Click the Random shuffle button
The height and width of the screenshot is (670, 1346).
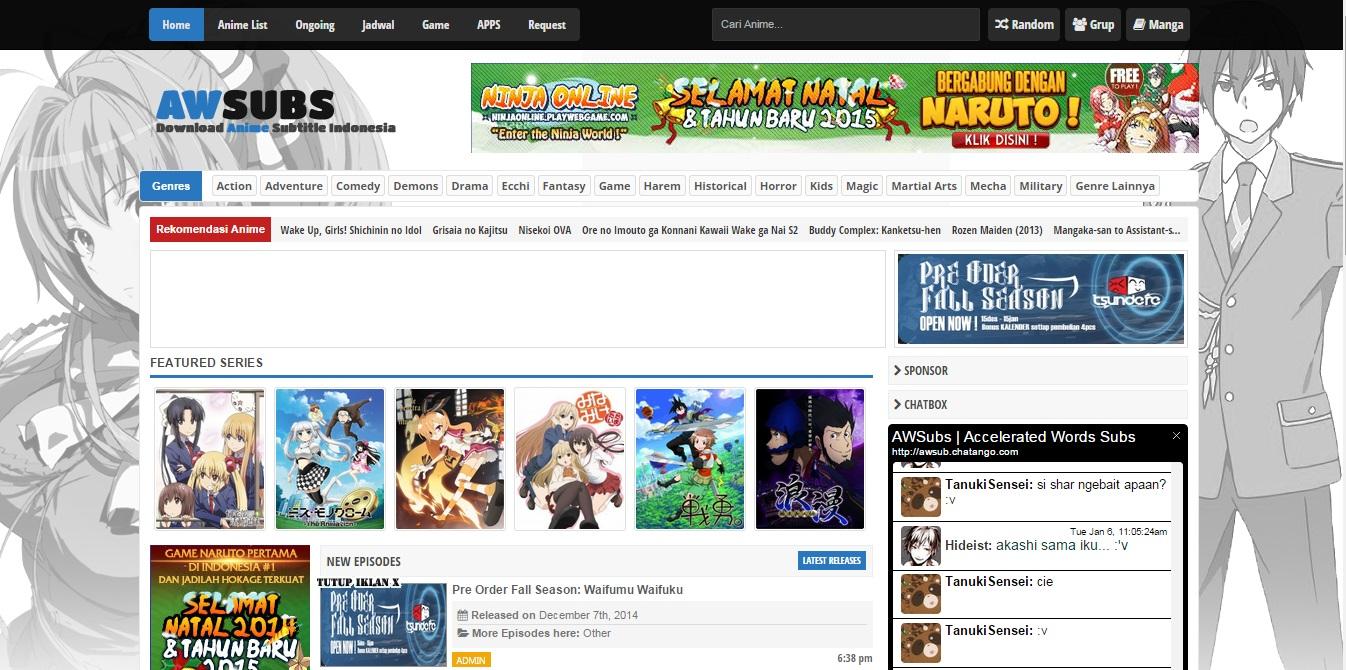pyautogui.click(x=1024, y=25)
